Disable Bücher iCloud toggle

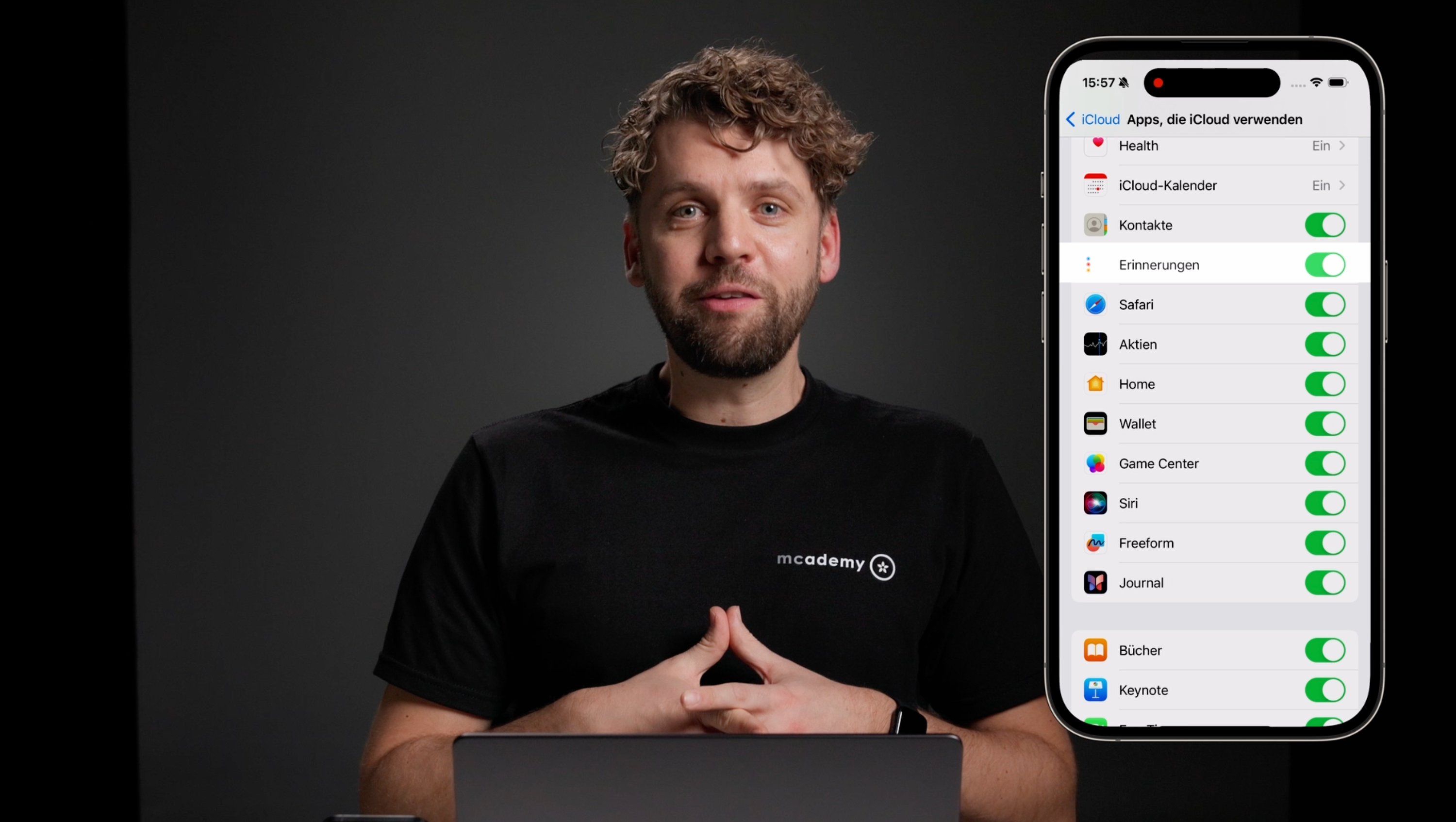coord(1325,650)
